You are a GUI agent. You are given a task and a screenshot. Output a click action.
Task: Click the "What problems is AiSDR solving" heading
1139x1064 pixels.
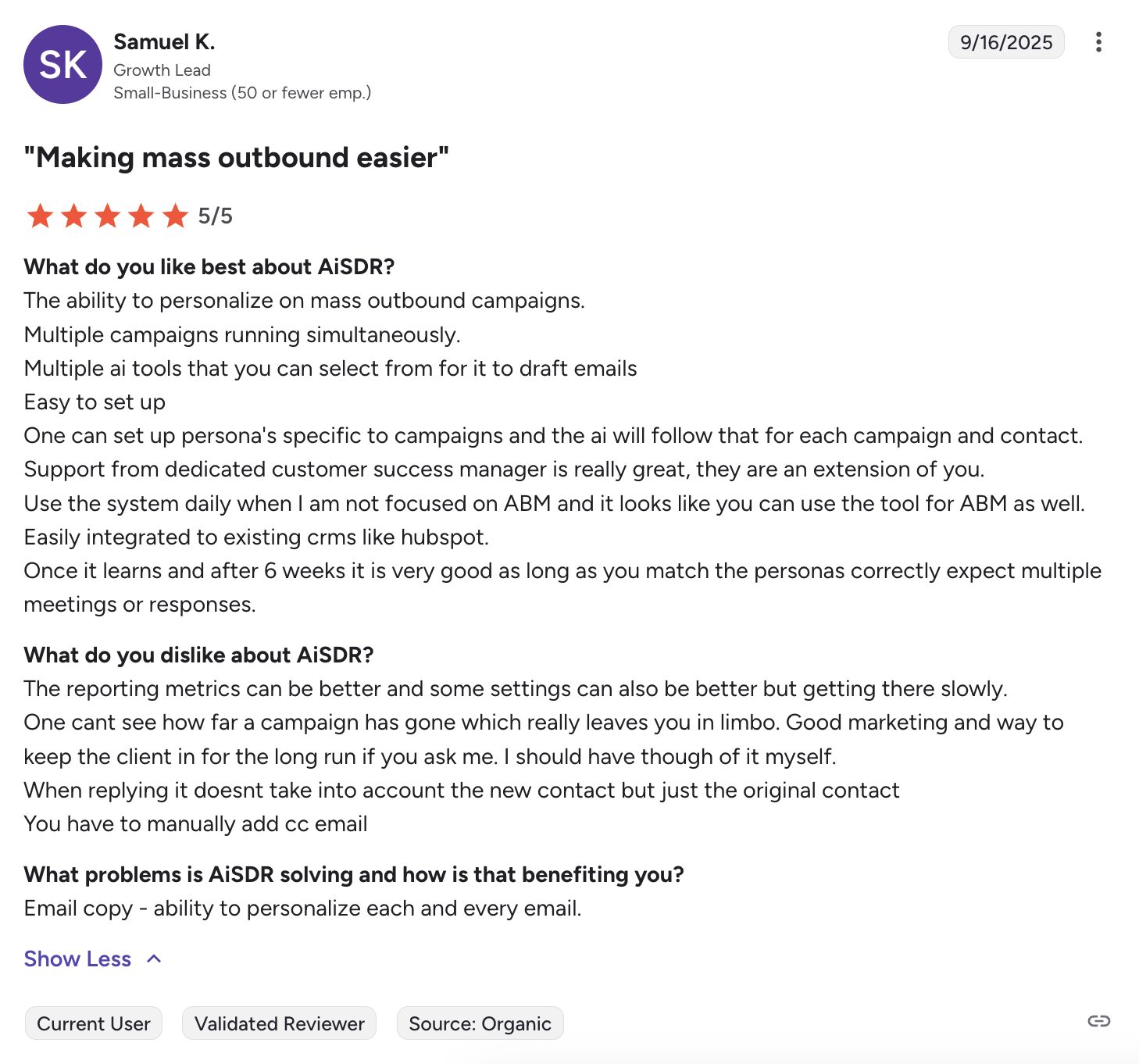tap(353, 874)
